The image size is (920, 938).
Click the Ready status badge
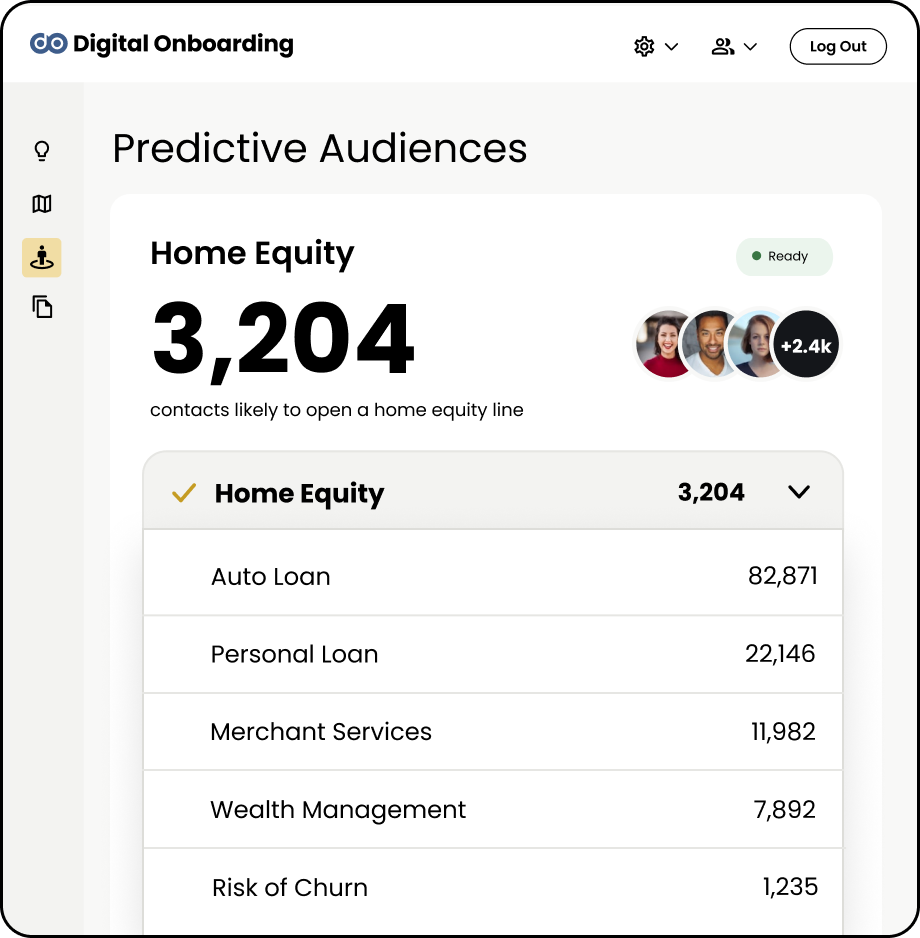tap(784, 257)
